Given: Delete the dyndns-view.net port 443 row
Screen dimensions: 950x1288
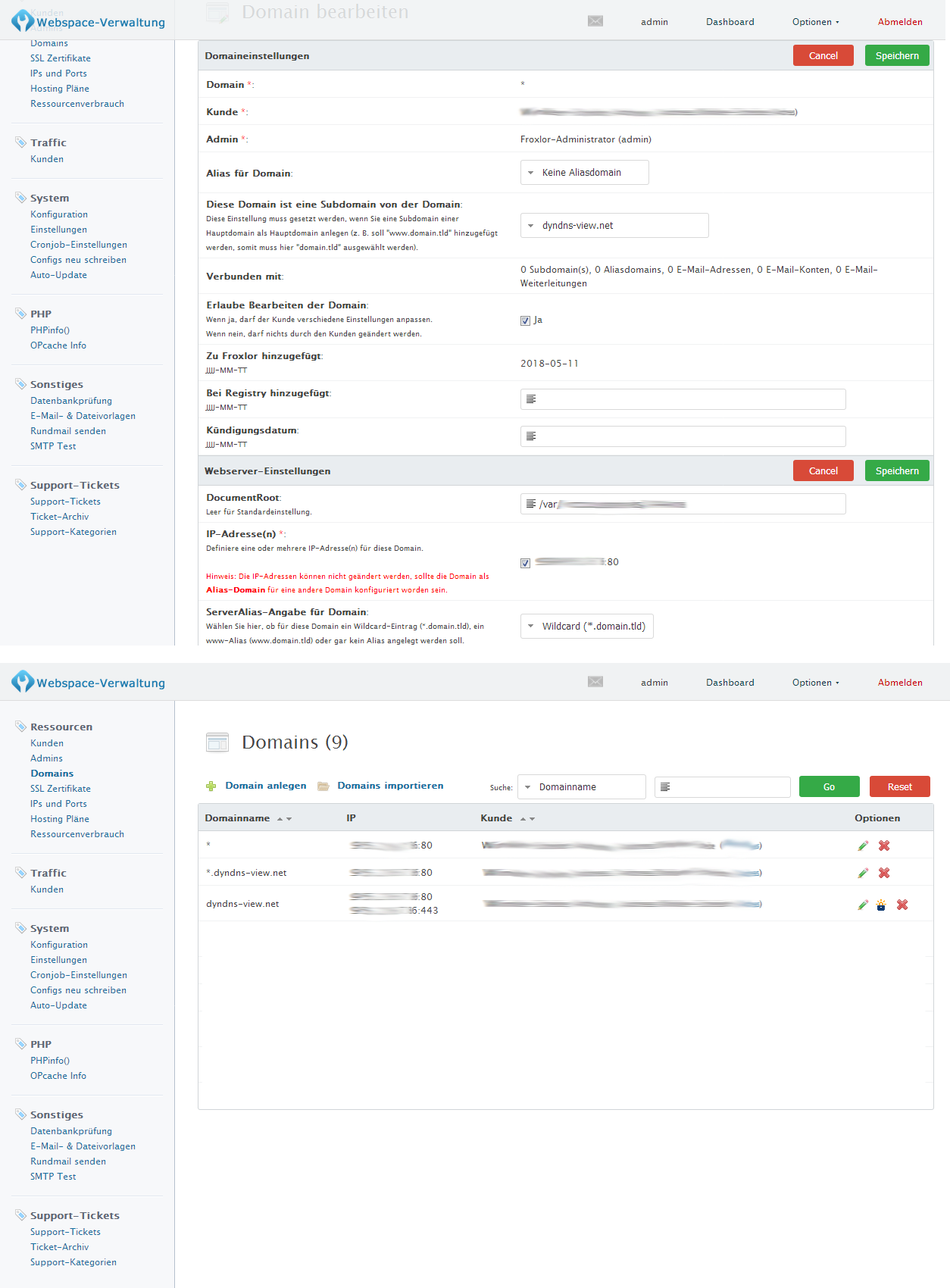Looking at the screenshot, I should (x=902, y=905).
